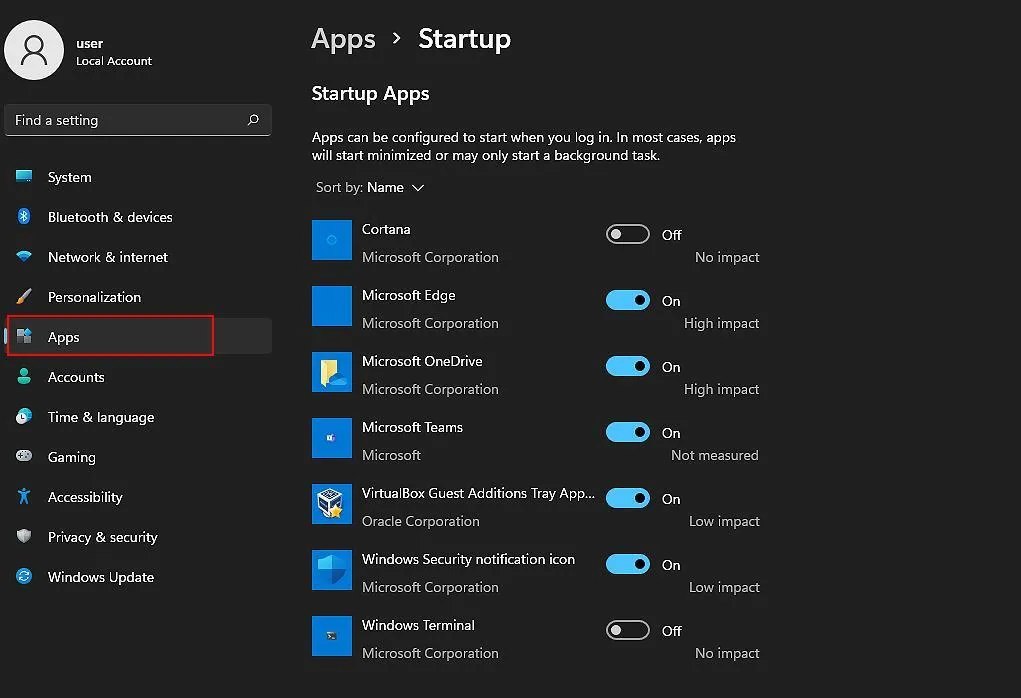Turn off Windows Security notification toggle

pos(628,564)
